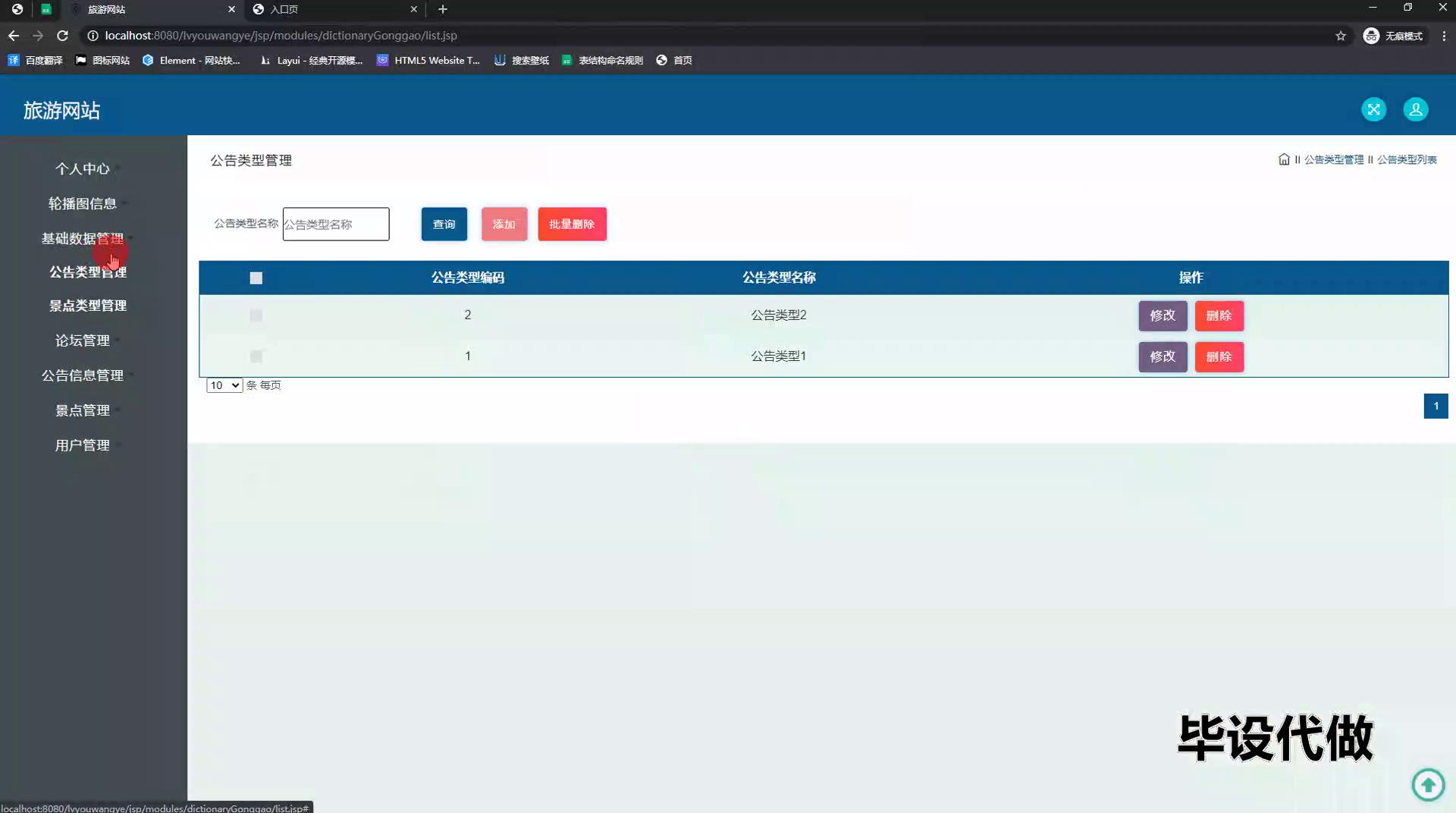
Task: Click the 公告类型名称 column header
Action: pyautogui.click(x=779, y=278)
